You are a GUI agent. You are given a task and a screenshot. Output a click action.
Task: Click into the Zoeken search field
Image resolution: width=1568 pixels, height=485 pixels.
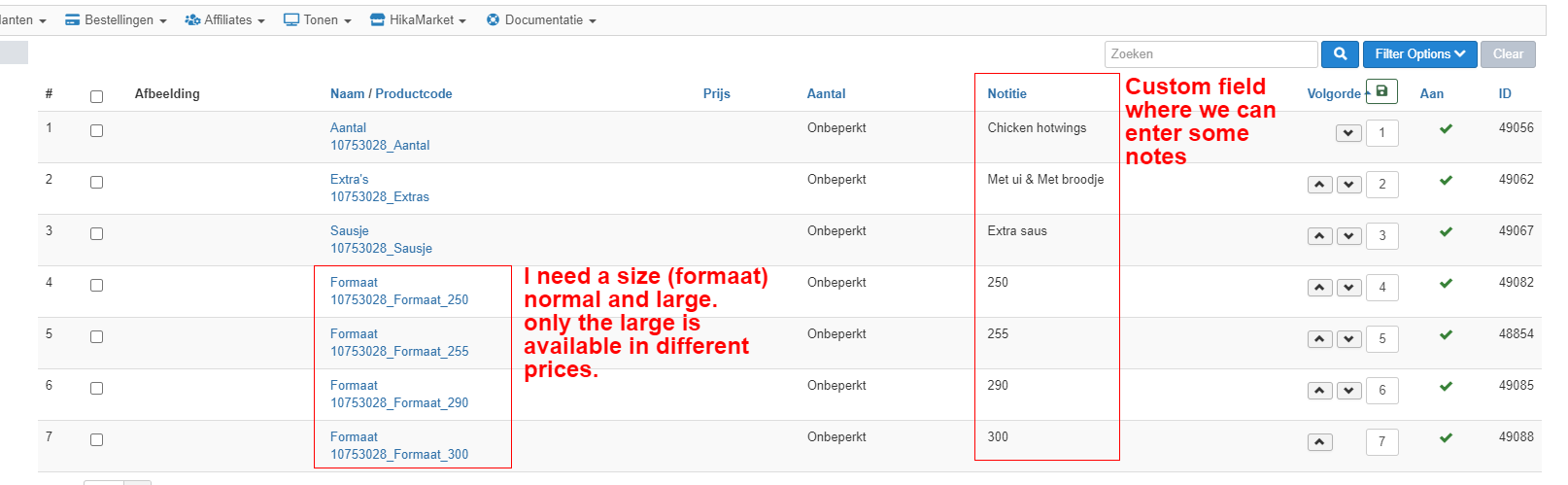1210,54
